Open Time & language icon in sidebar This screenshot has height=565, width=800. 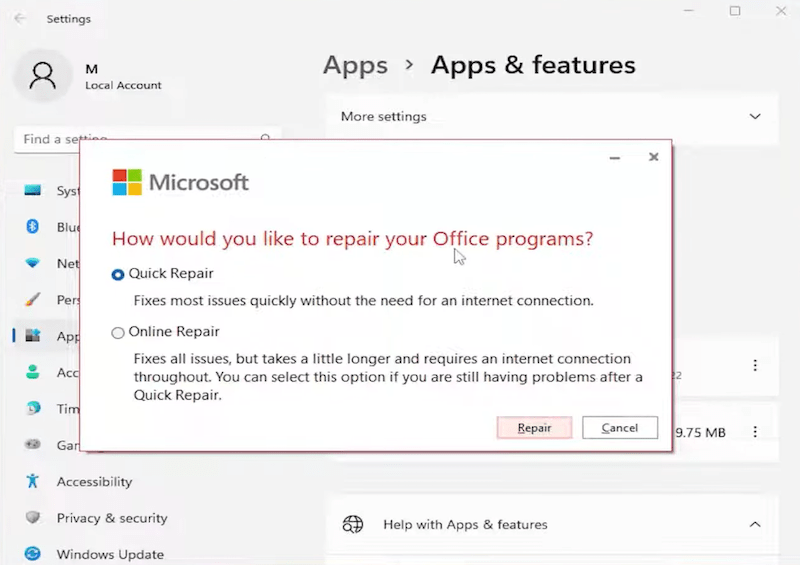pos(33,408)
